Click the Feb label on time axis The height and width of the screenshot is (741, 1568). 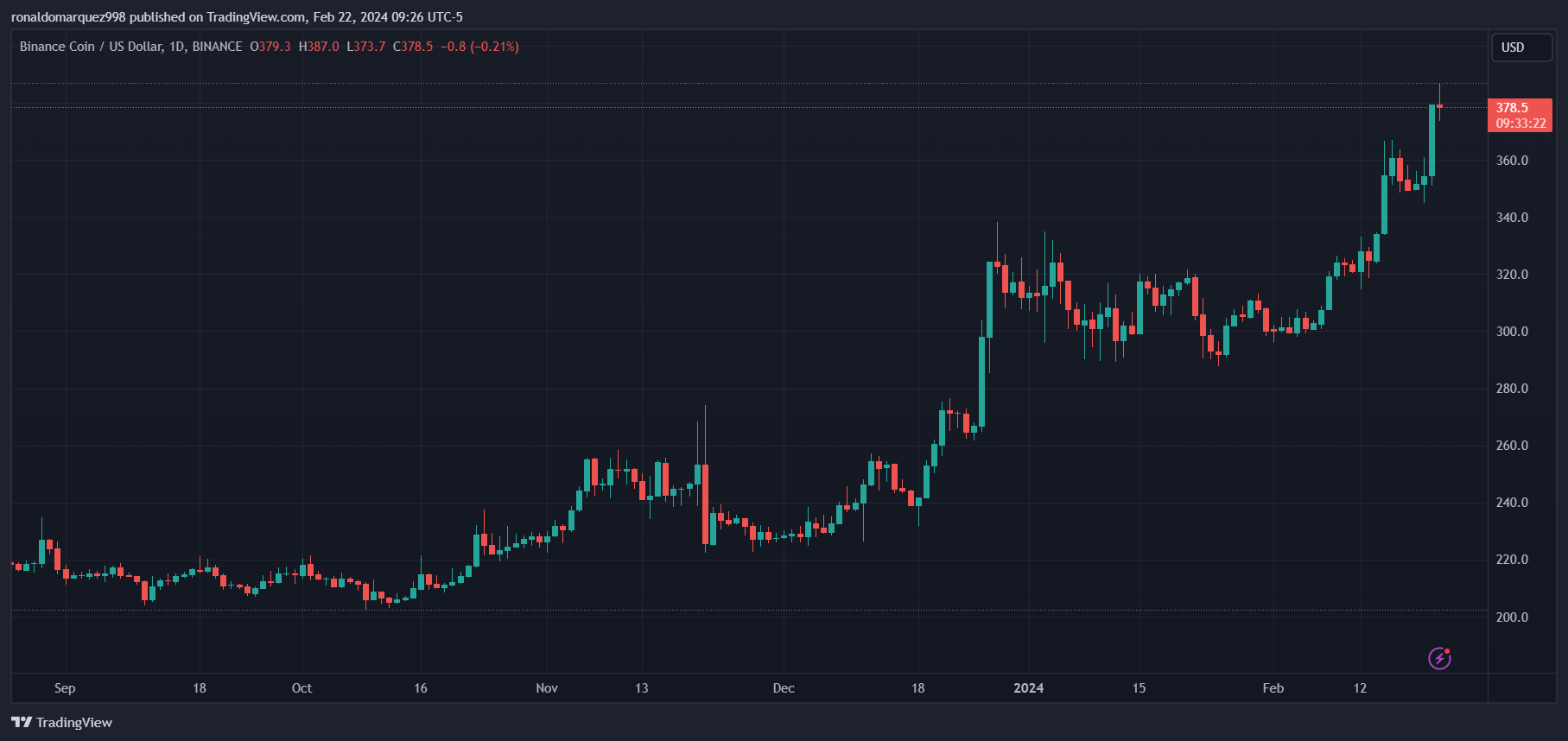point(1273,688)
